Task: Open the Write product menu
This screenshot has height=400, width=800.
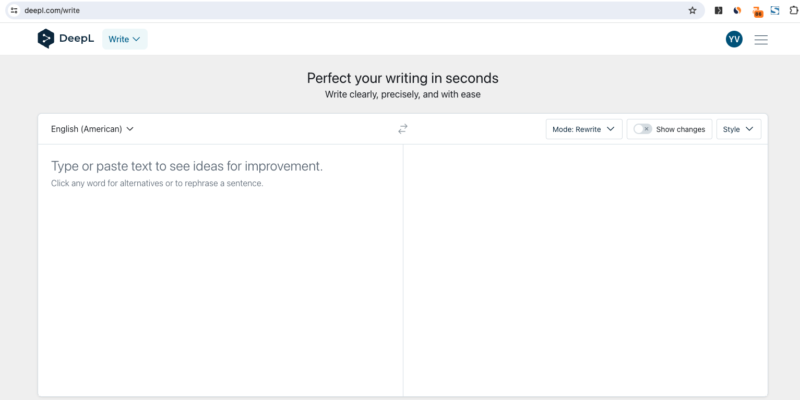Action: (x=124, y=39)
